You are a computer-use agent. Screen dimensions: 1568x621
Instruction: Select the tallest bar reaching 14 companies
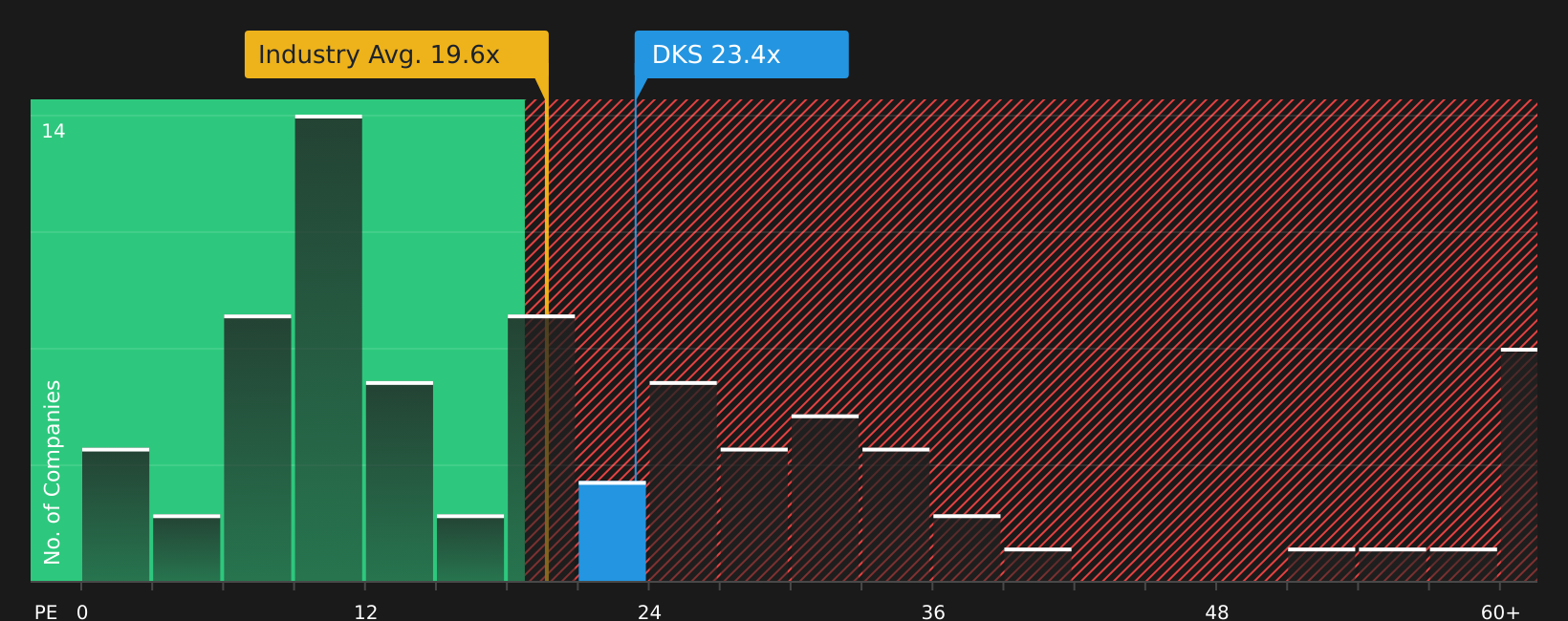329,348
